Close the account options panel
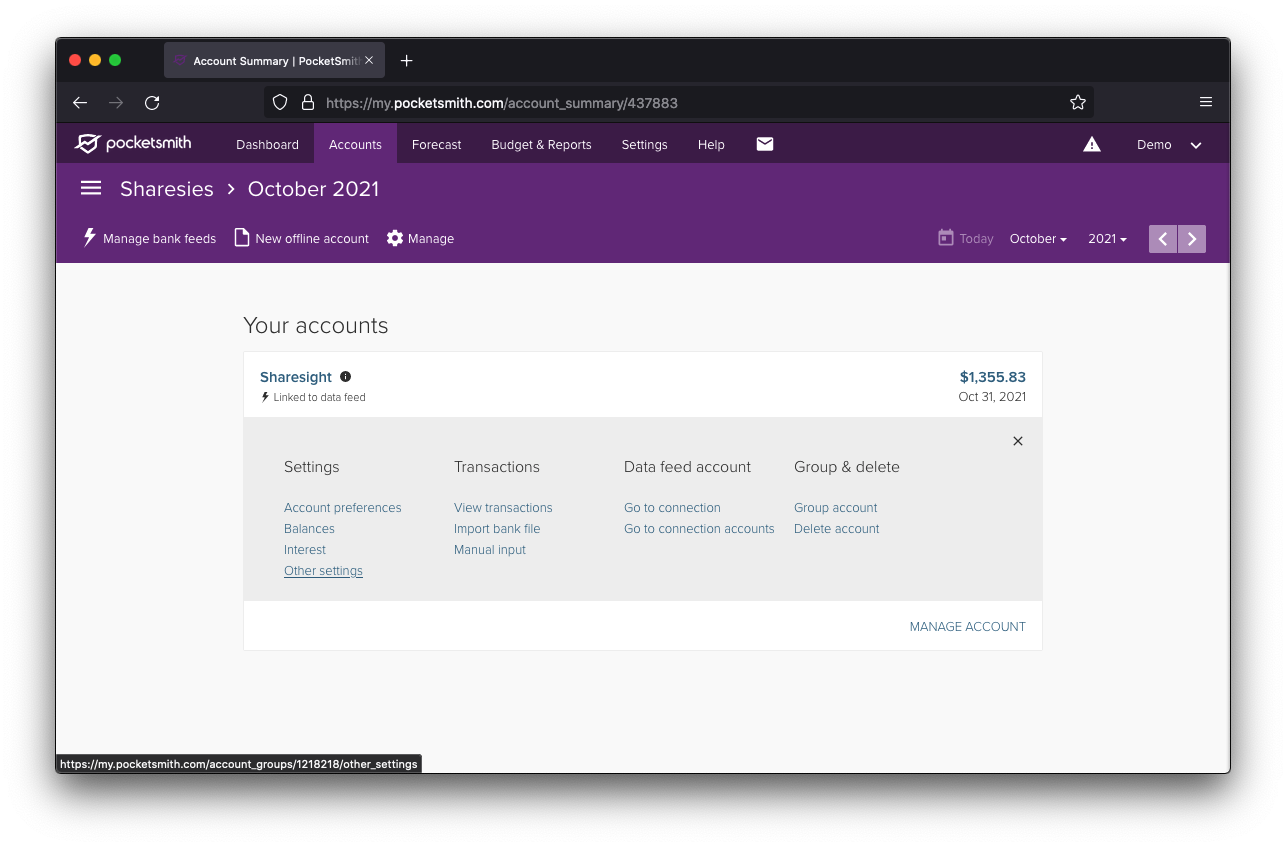 (1017, 441)
